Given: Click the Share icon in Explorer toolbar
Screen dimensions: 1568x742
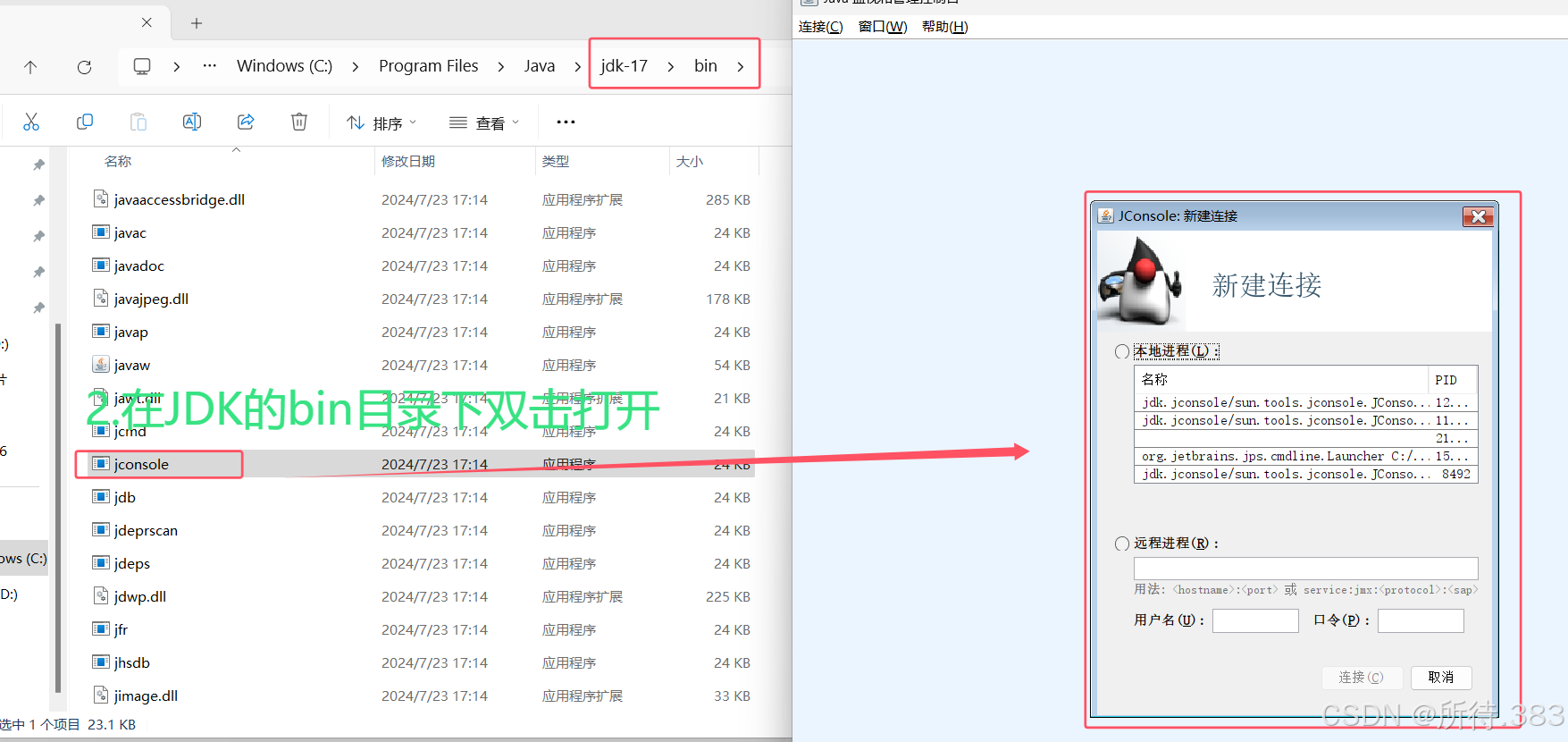Looking at the screenshot, I should (246, 122).
